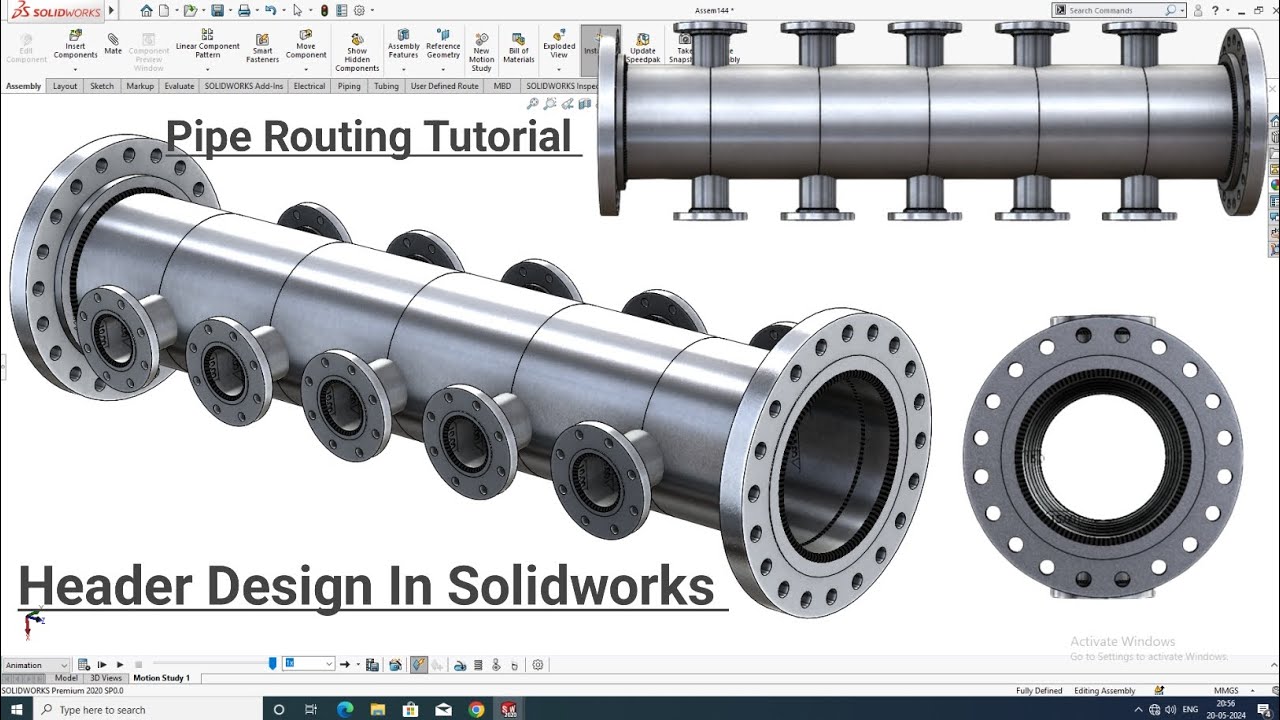Click Exploded View tool

tap(559, 44)
